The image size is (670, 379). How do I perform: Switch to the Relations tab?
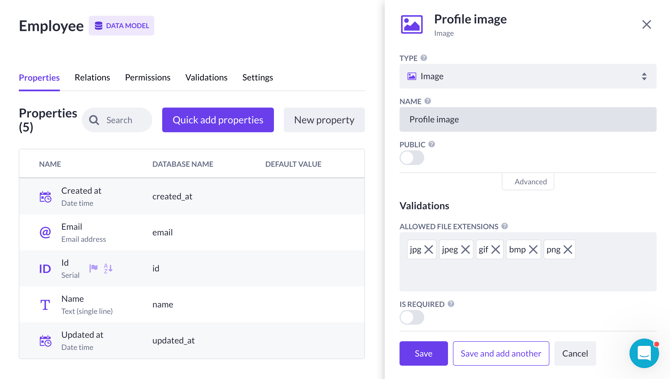click(92, 77)
